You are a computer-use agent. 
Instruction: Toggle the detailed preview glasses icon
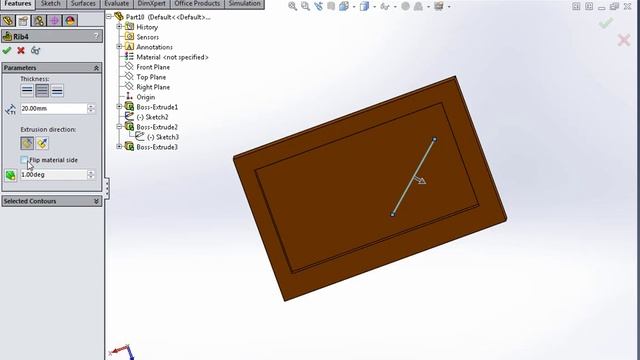(36, 51)
